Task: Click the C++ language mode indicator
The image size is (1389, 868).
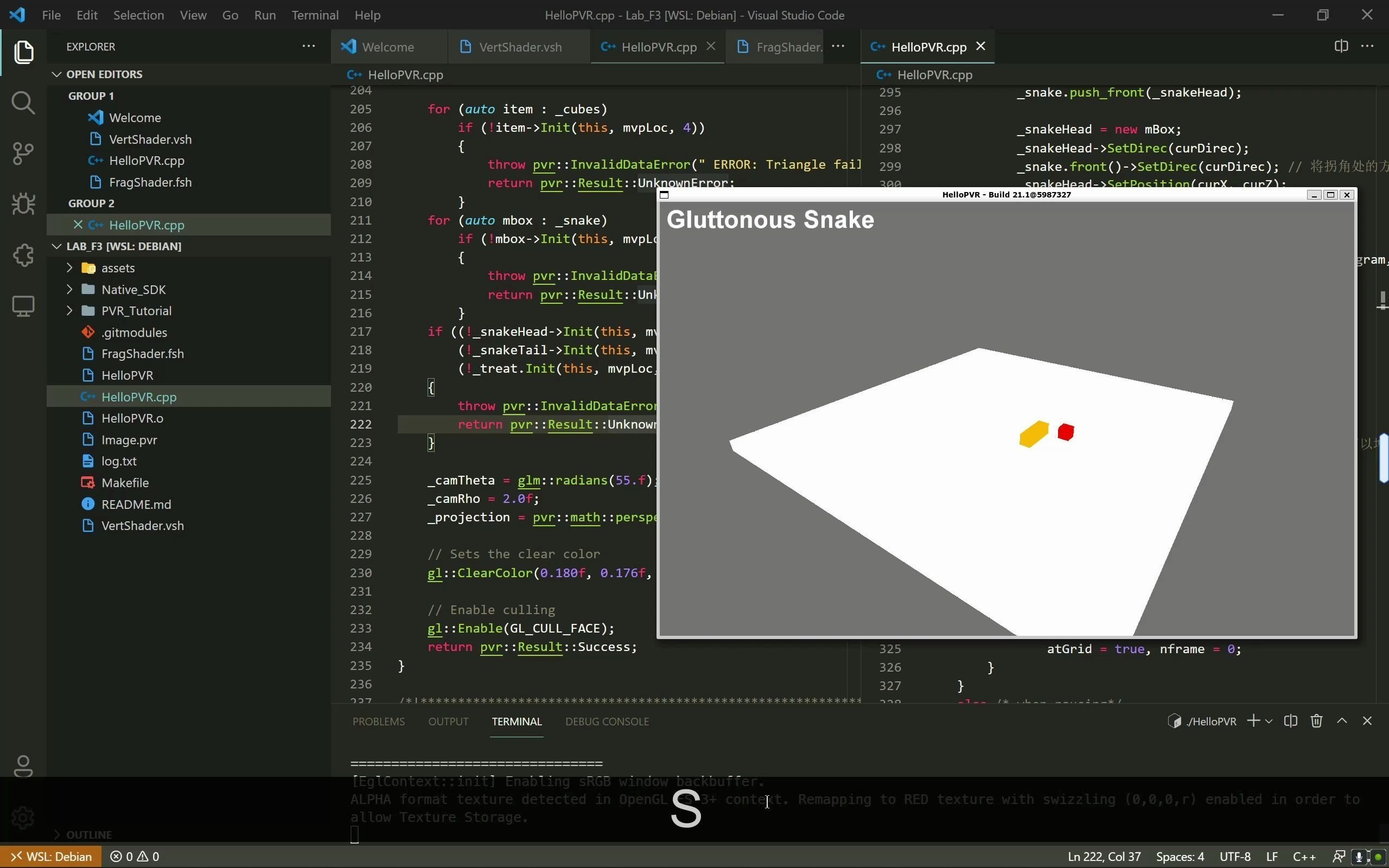Action: pyautogui.click(x=1303, y=857)
